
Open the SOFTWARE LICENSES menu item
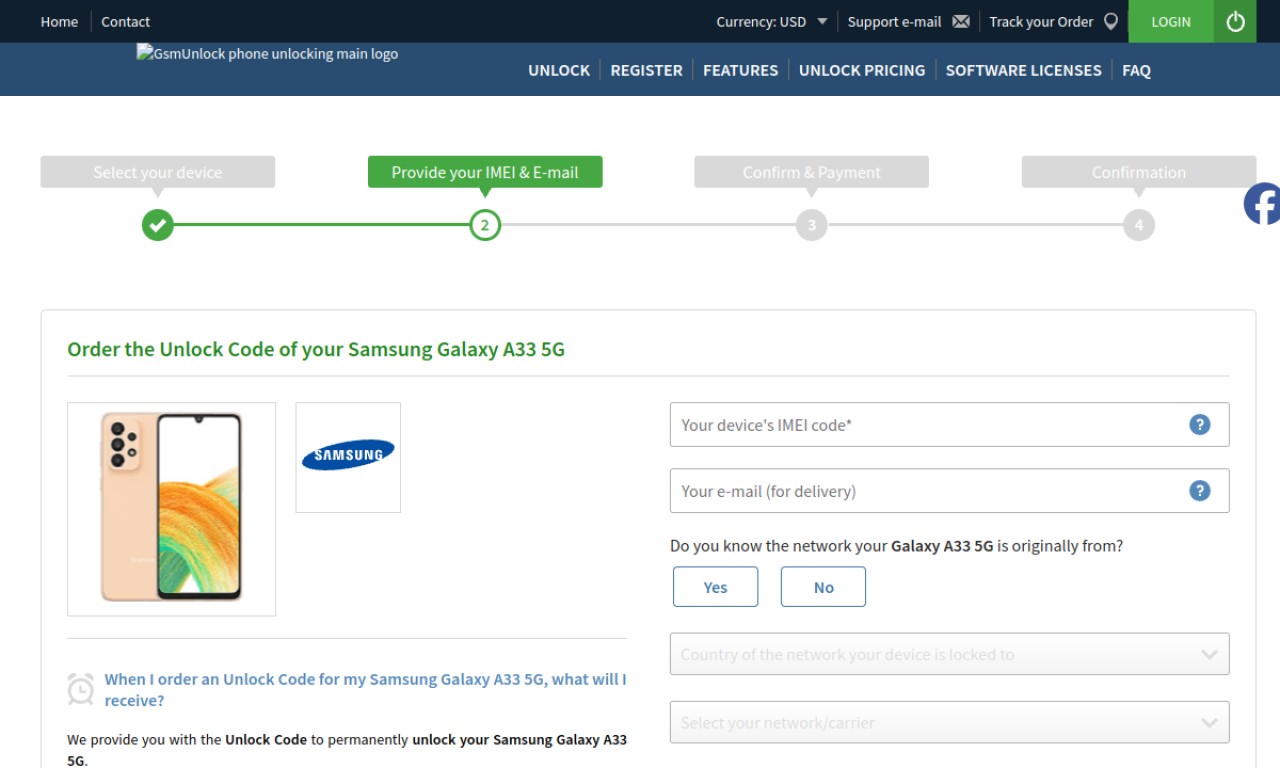[x=1023, y=70]
